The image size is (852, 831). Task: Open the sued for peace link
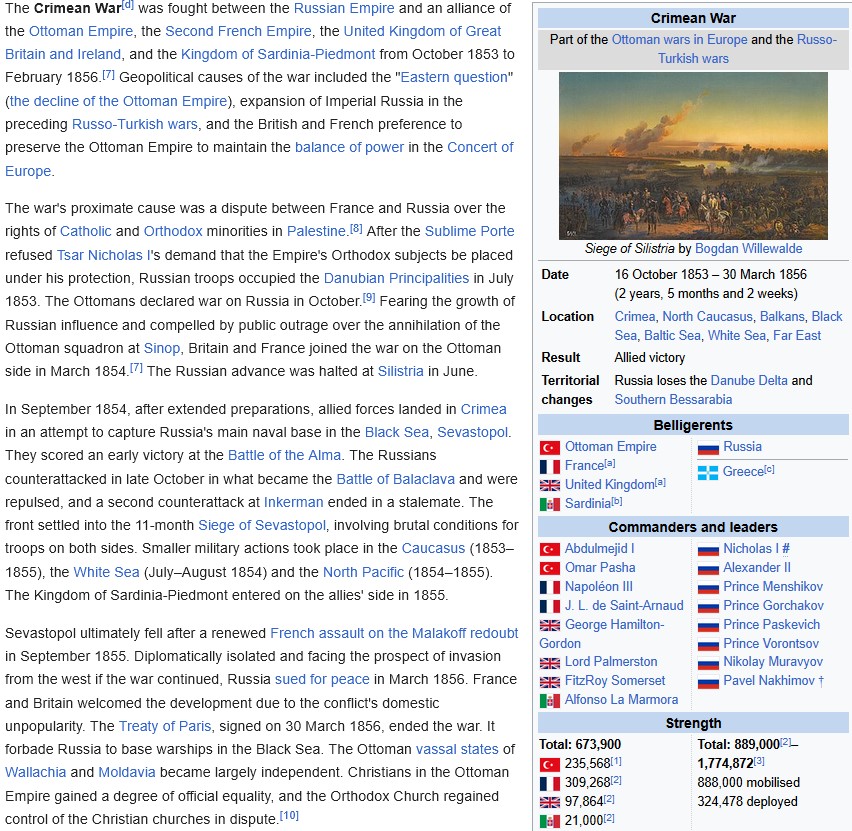322,679
